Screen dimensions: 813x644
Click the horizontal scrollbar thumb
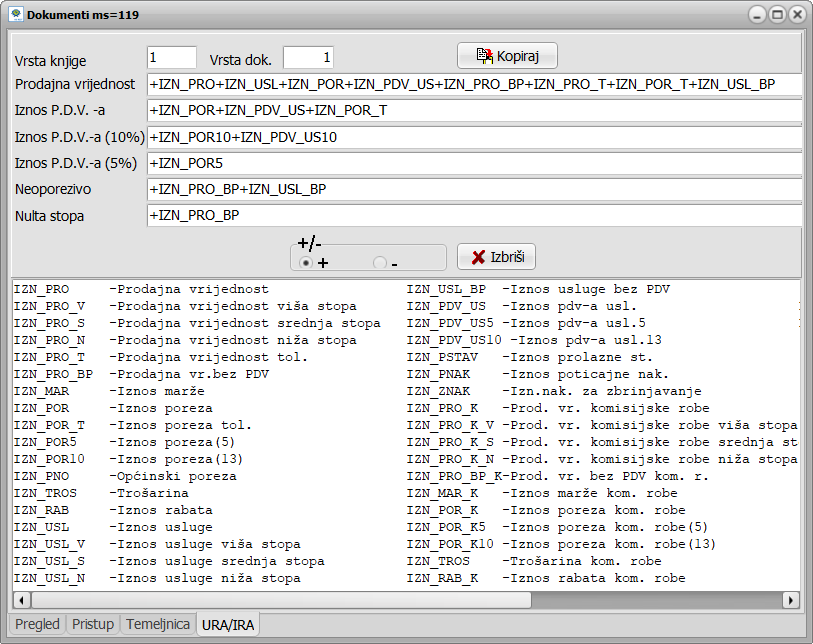(300, 600)
